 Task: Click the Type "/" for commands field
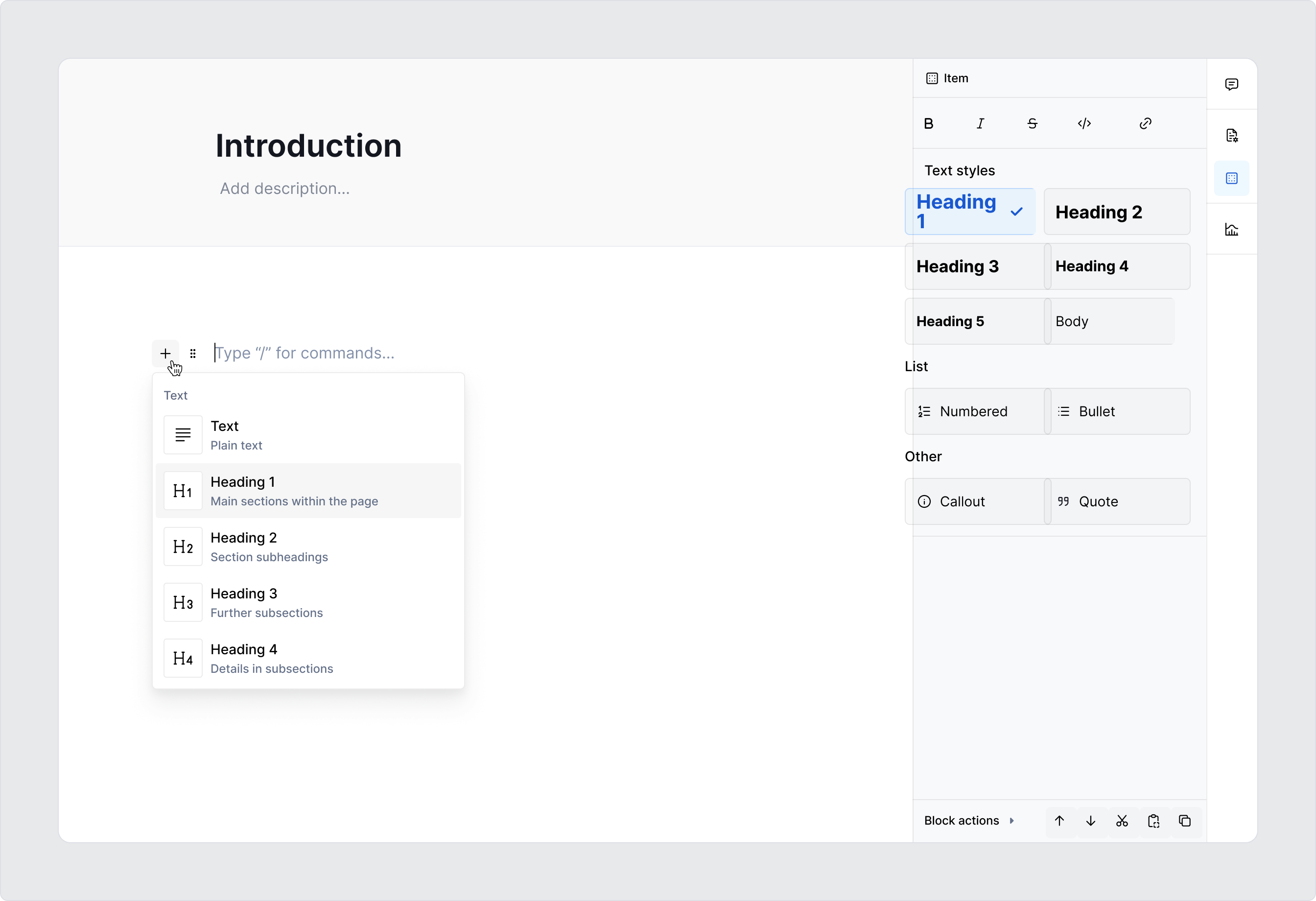pyautogui.click(x=305, y=353)
